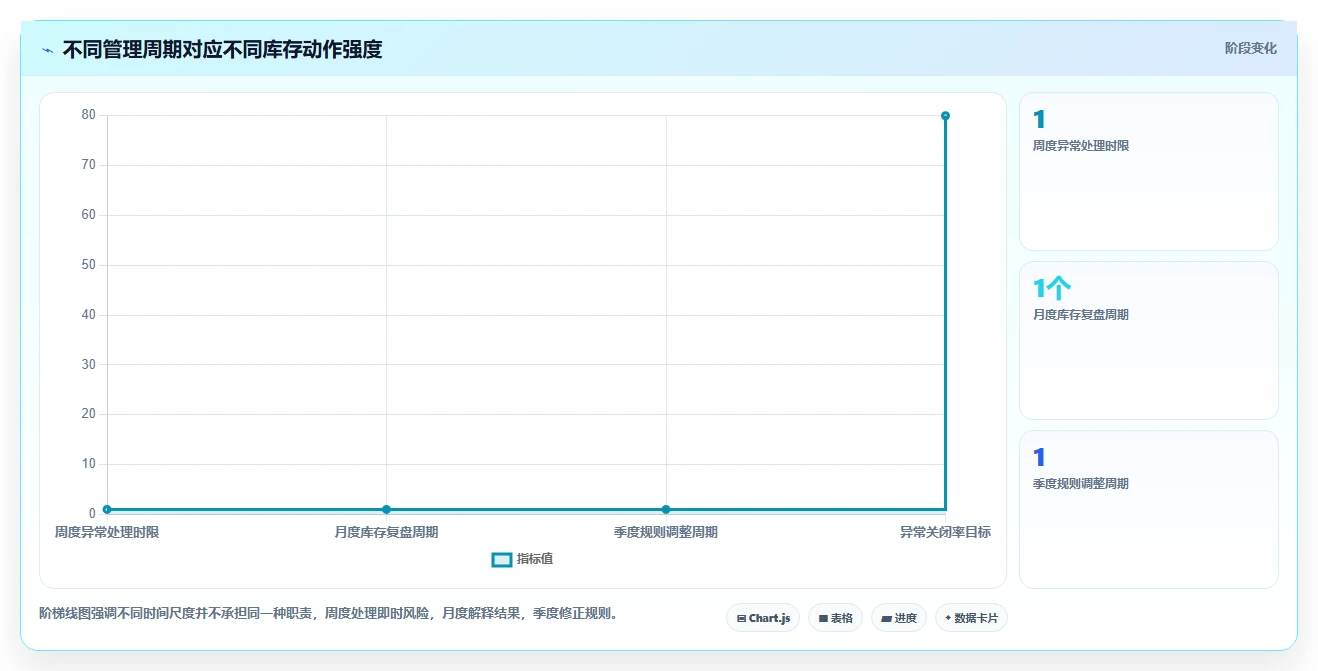The width and height of the screenshot is (1318, 671).
Task: Click the 进度 tag button
Action: coord(899,618)
